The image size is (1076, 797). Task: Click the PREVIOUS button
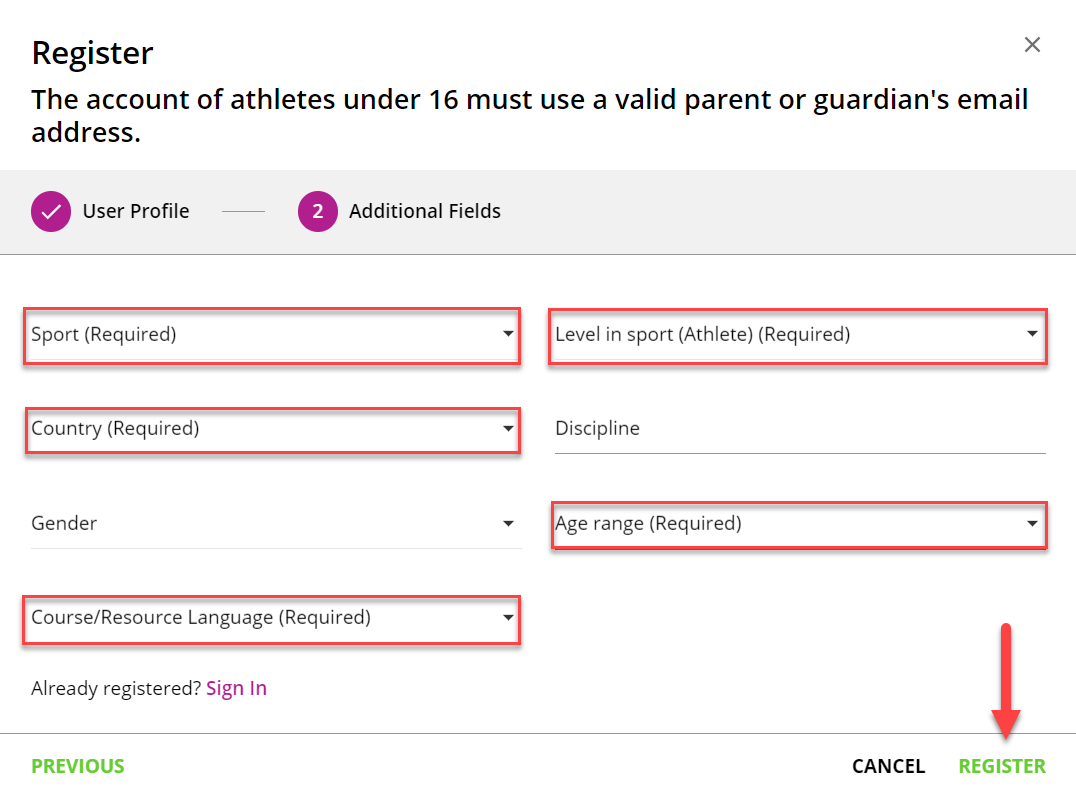[x=78, y=766]
